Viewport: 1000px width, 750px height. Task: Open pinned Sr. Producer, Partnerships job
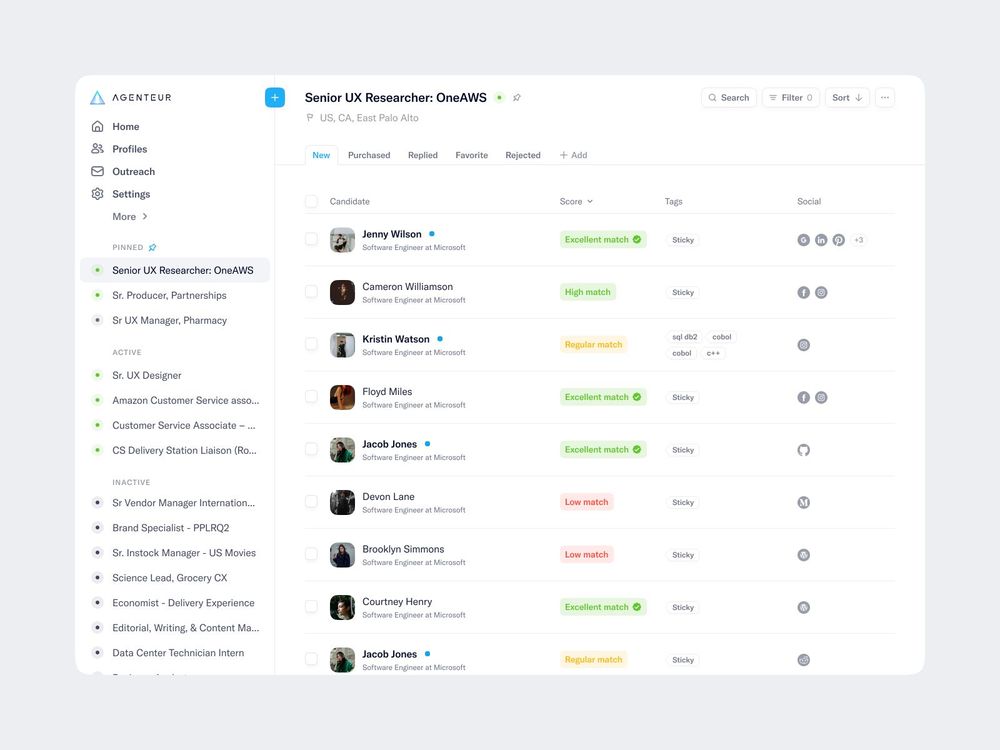175,295
